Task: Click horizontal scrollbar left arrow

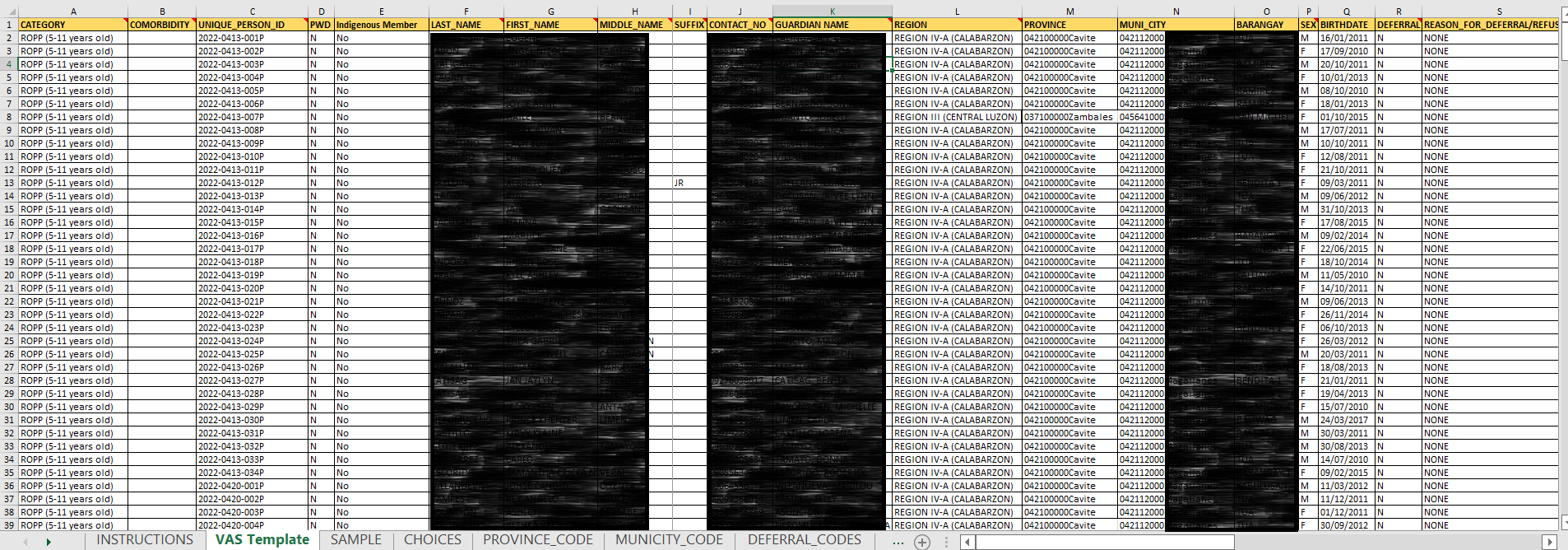Action: [x=968, y=542]
